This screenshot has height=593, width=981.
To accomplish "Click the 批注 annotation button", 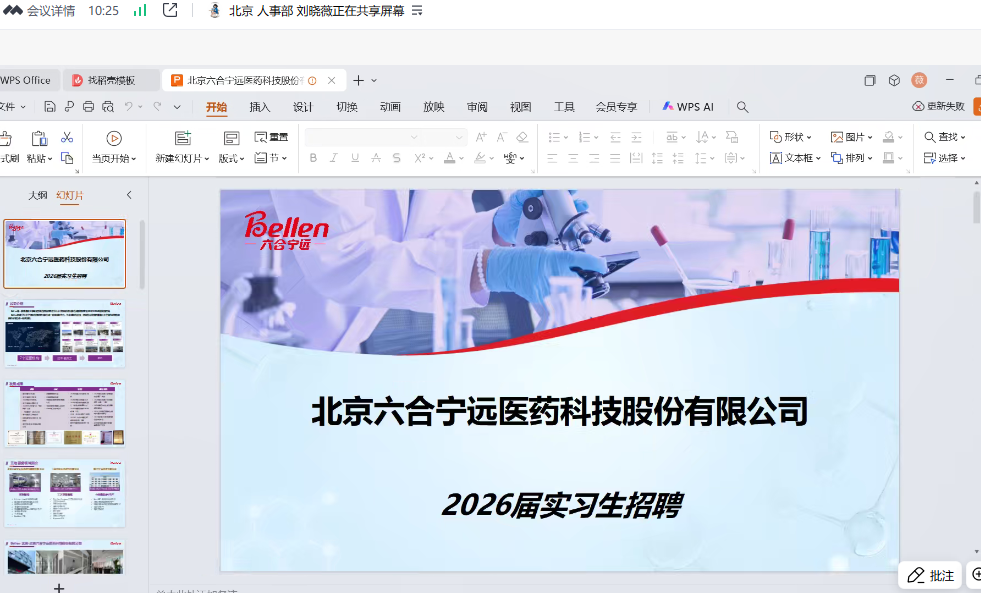I will click(x=930, y=575).
